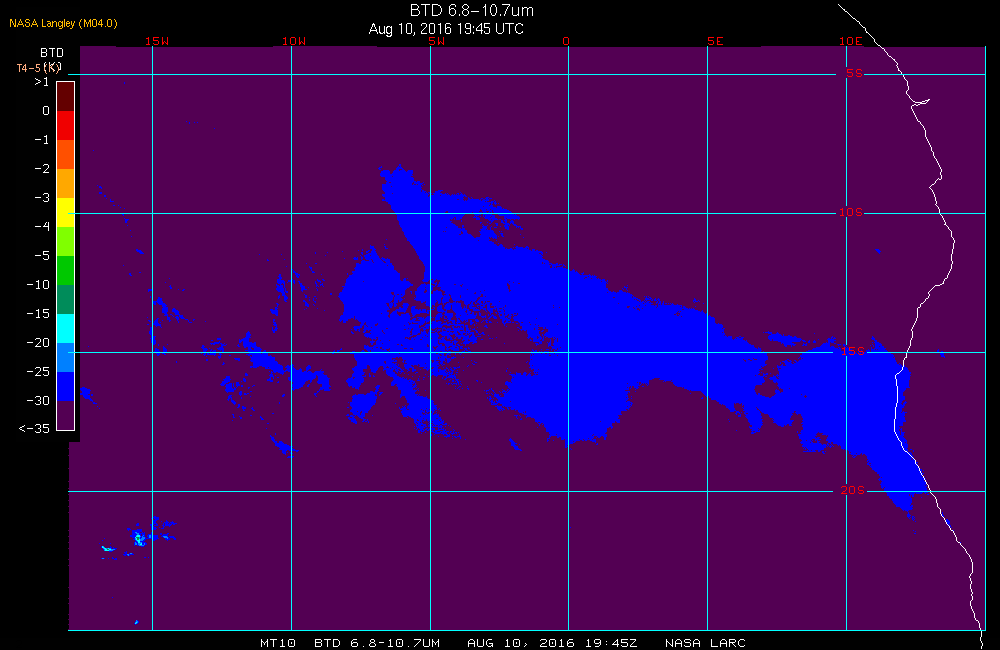Click the 15W longitude label
1000x650 pixels.
coord(157,41)
